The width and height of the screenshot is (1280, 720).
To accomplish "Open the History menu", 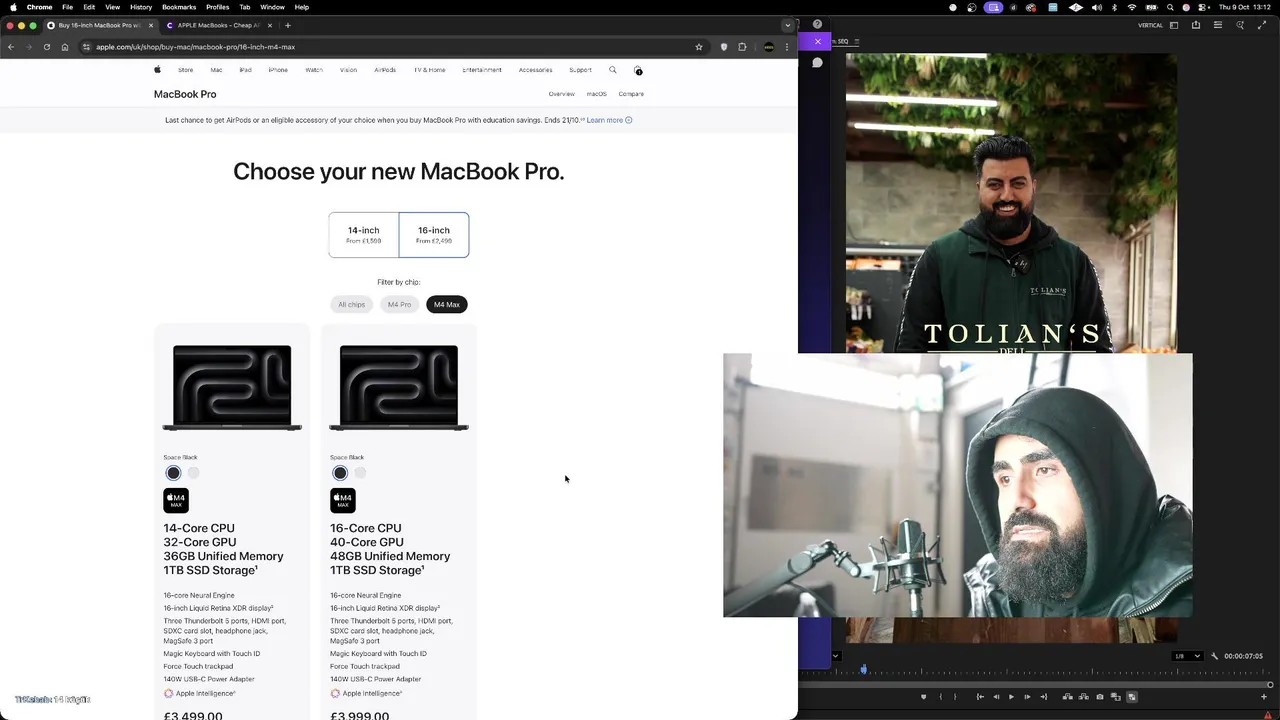I will pyautogui.click(x=141, y=7).
